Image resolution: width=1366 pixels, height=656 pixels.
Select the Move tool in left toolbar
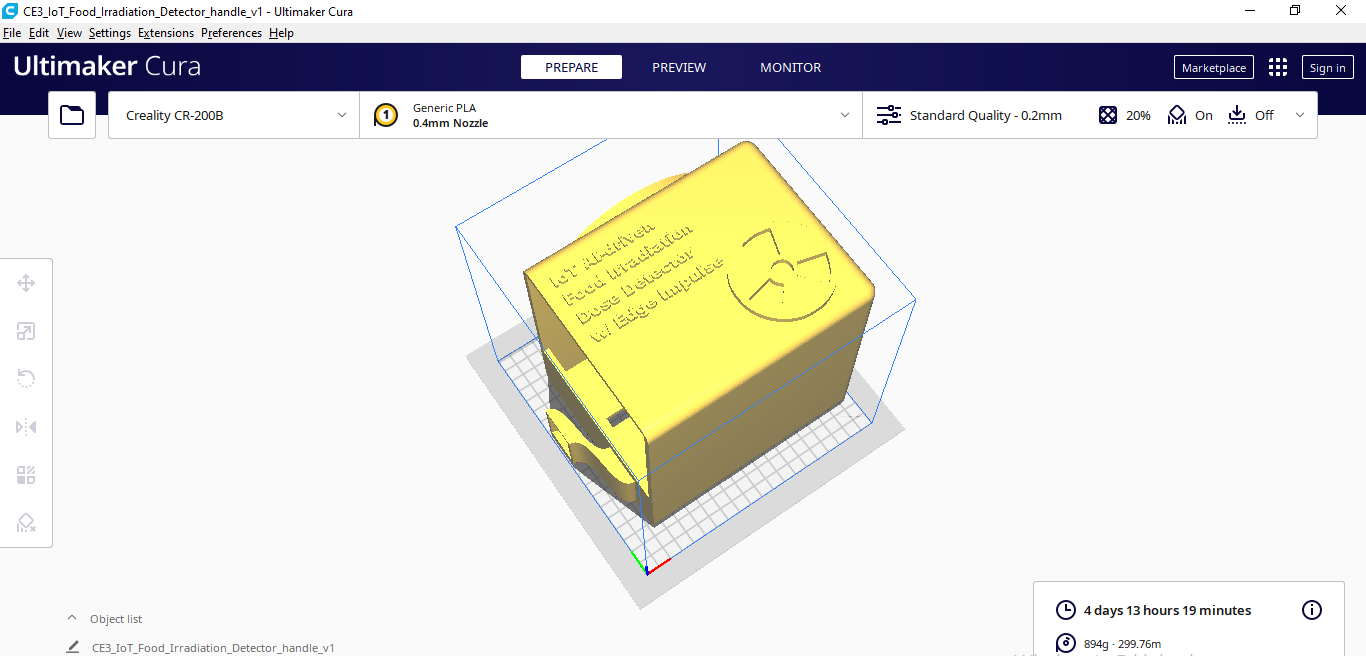[x=26, y=283]
